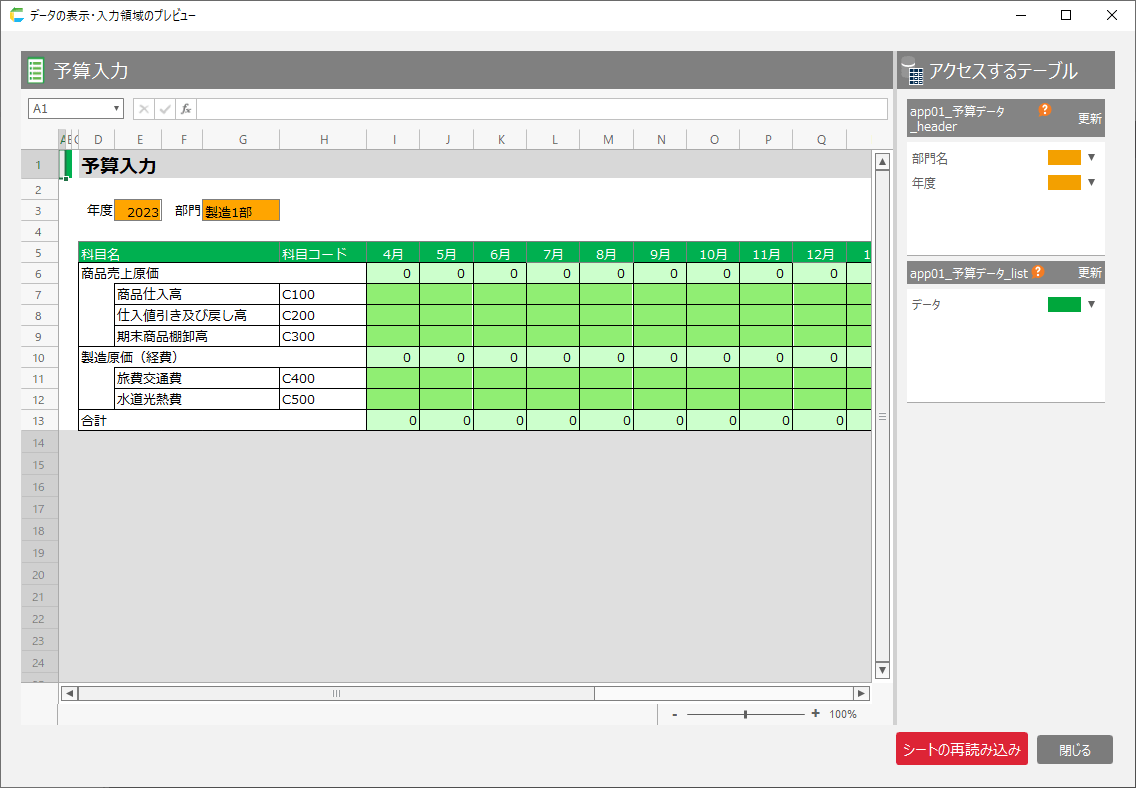
Task: Click the green データ color swatch
Action: click(x=1064, y=304)
